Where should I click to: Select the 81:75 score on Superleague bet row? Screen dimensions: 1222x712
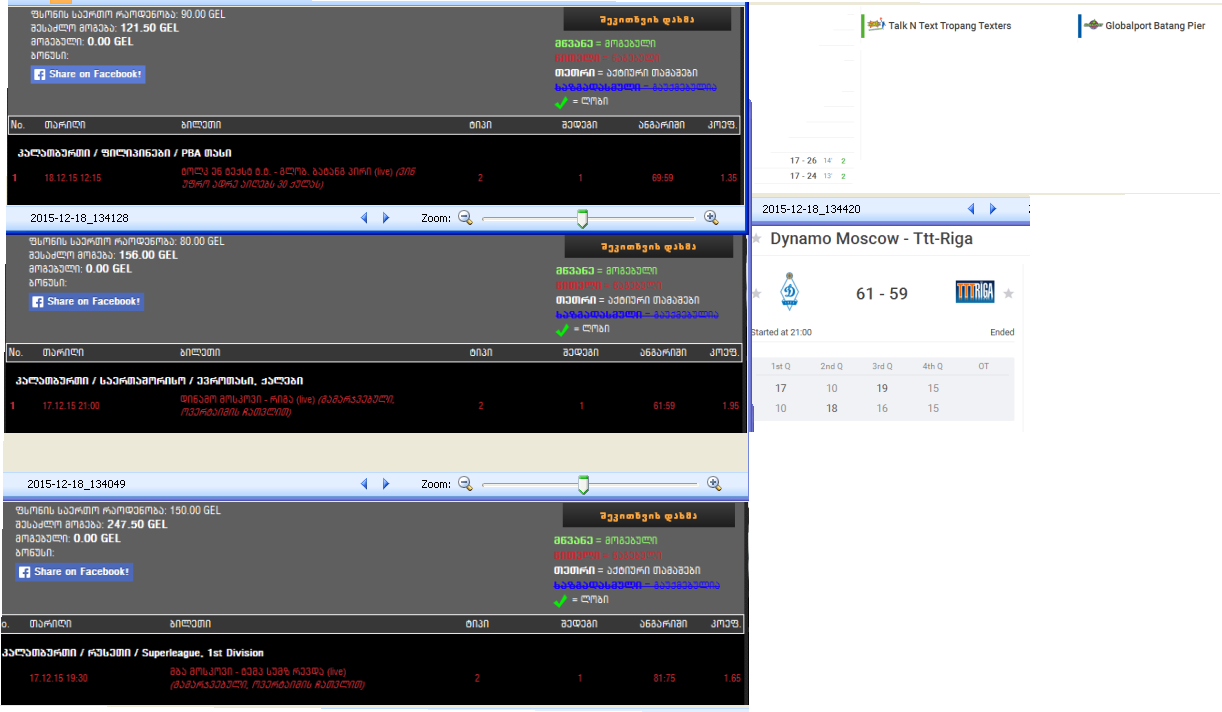(664, 678)
